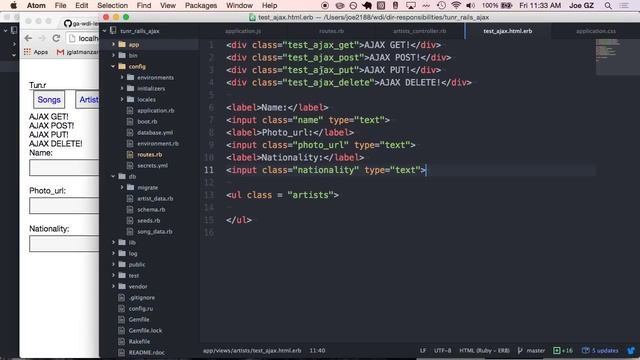Click the Time Machine icon in menu bar
The width and height of the screenshot is (640, 360).
tap(441, 5)
